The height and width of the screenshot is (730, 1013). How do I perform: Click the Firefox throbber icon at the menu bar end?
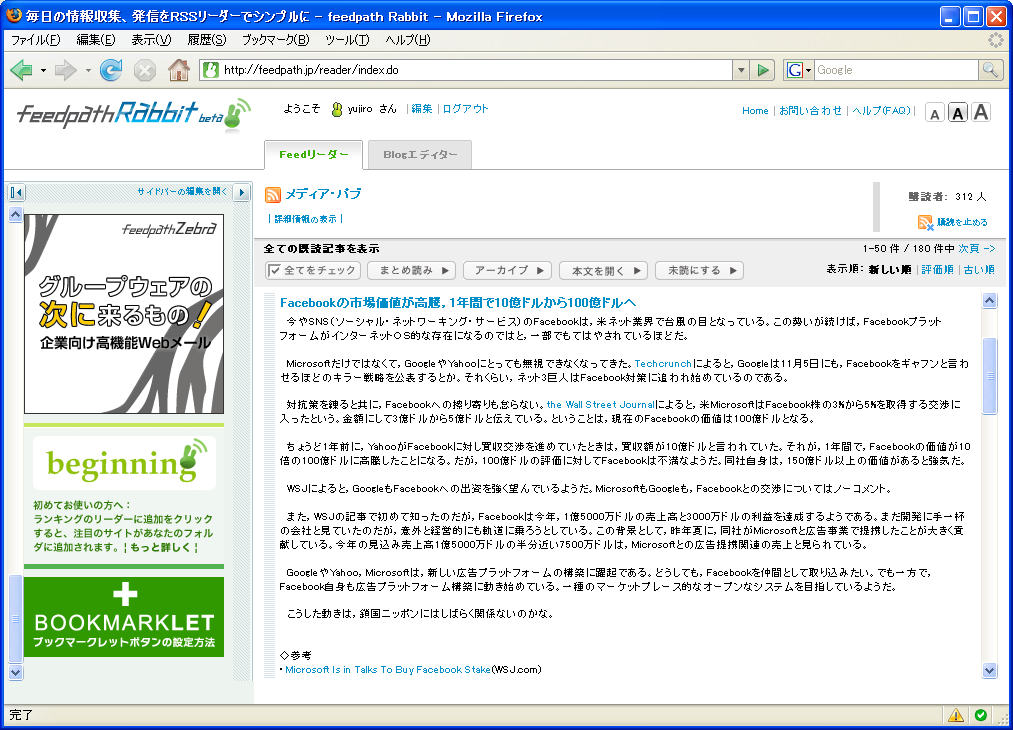pos(996,40)
